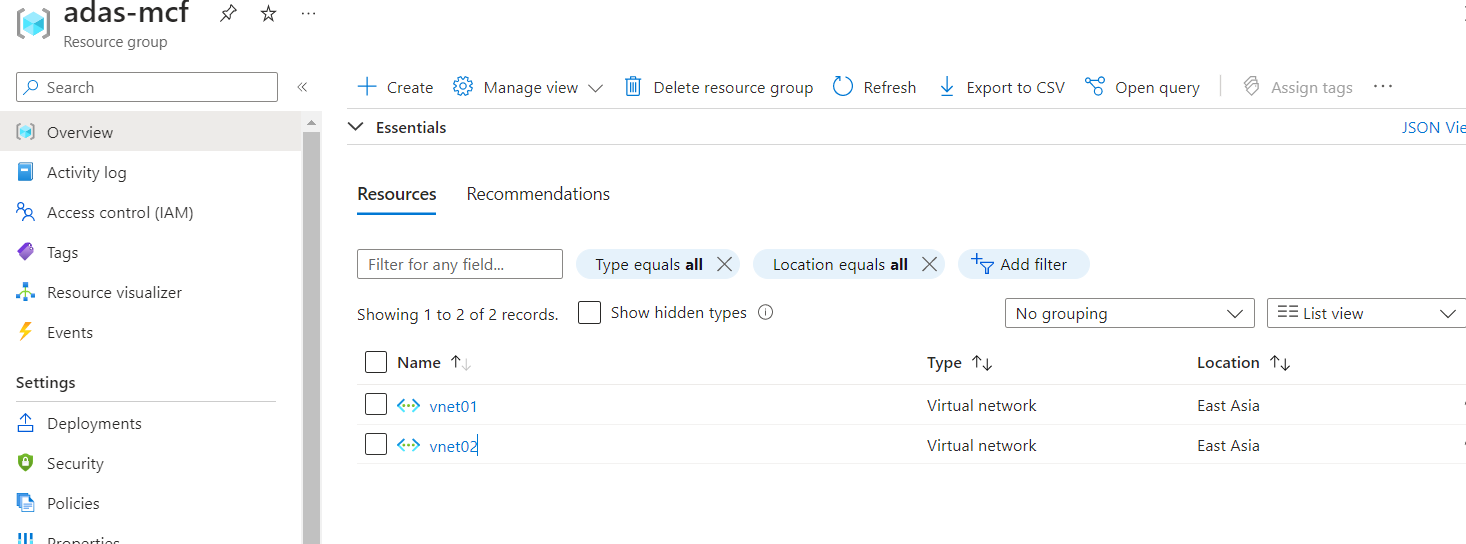
Task: Switch to the Recommendations tab
Action: click(538, 194)
